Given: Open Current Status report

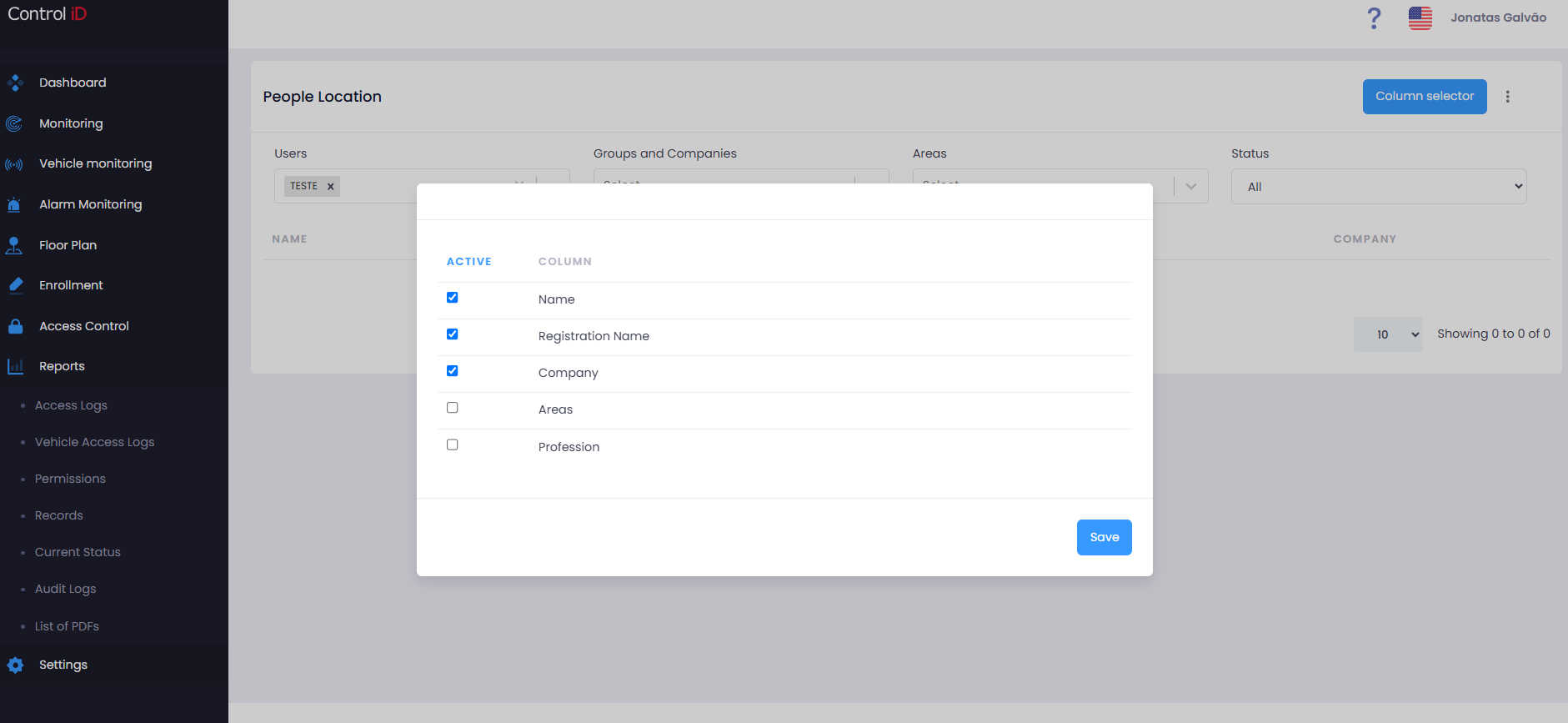Looking at the screenshot, I should pyautogui.click(x=78, y=552).
